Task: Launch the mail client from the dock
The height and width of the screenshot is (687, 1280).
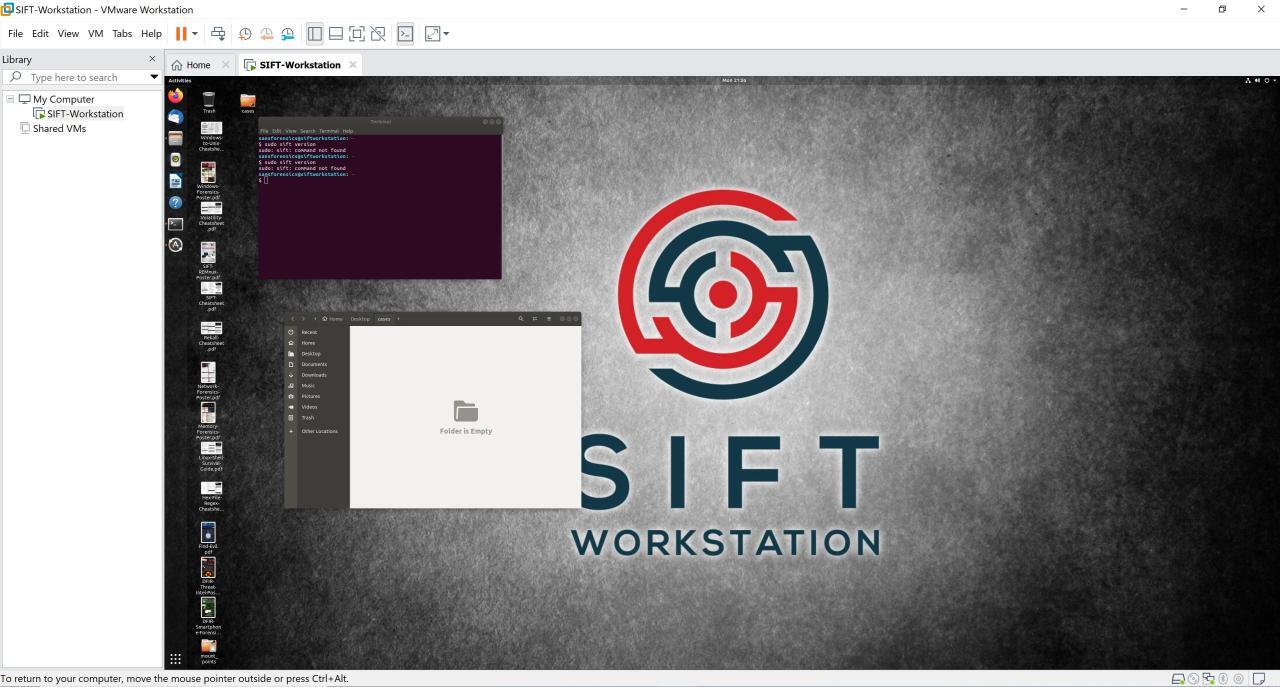Action: [175, 117]
